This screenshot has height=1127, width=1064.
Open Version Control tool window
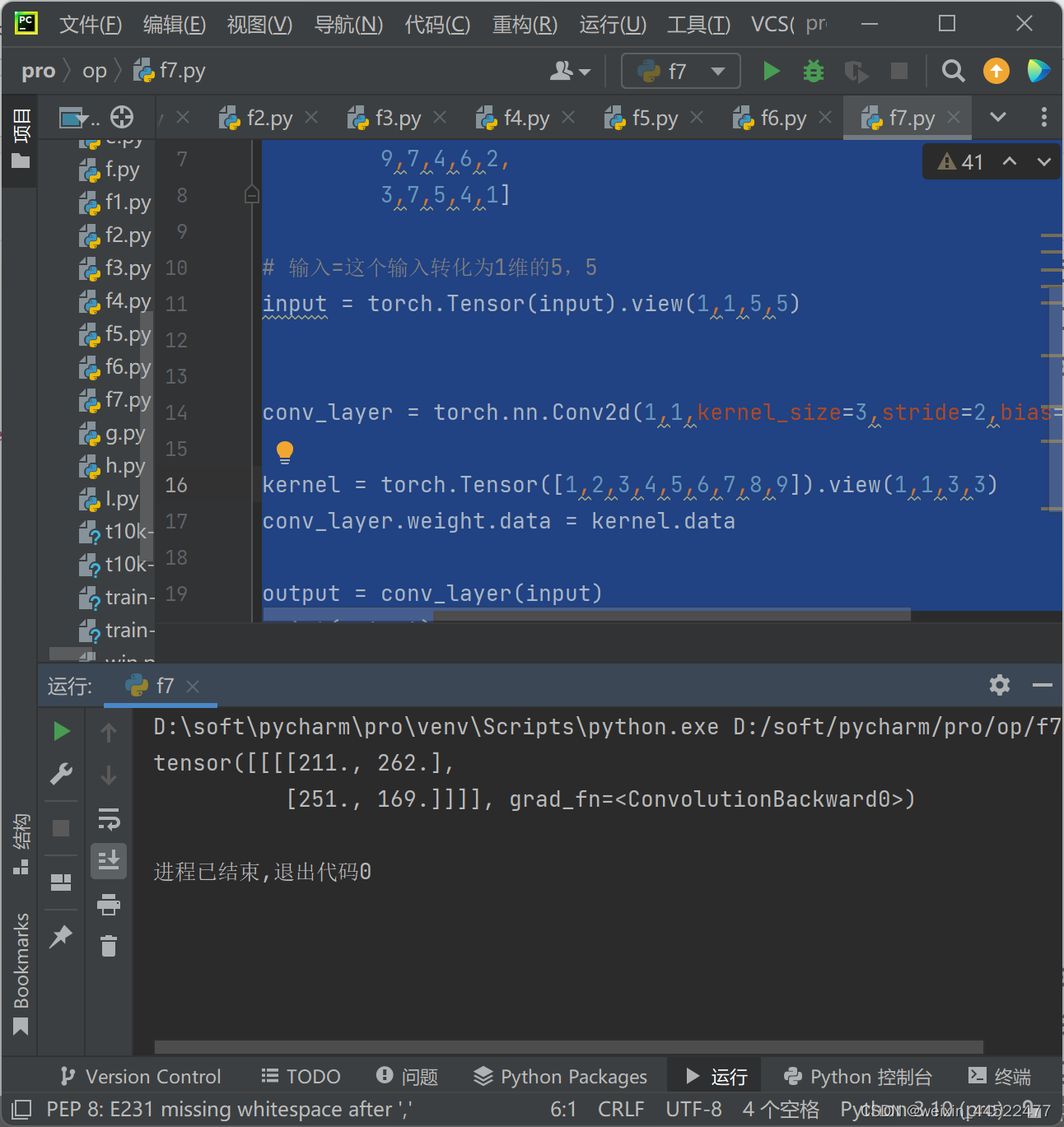click(x=141, y=1077)
